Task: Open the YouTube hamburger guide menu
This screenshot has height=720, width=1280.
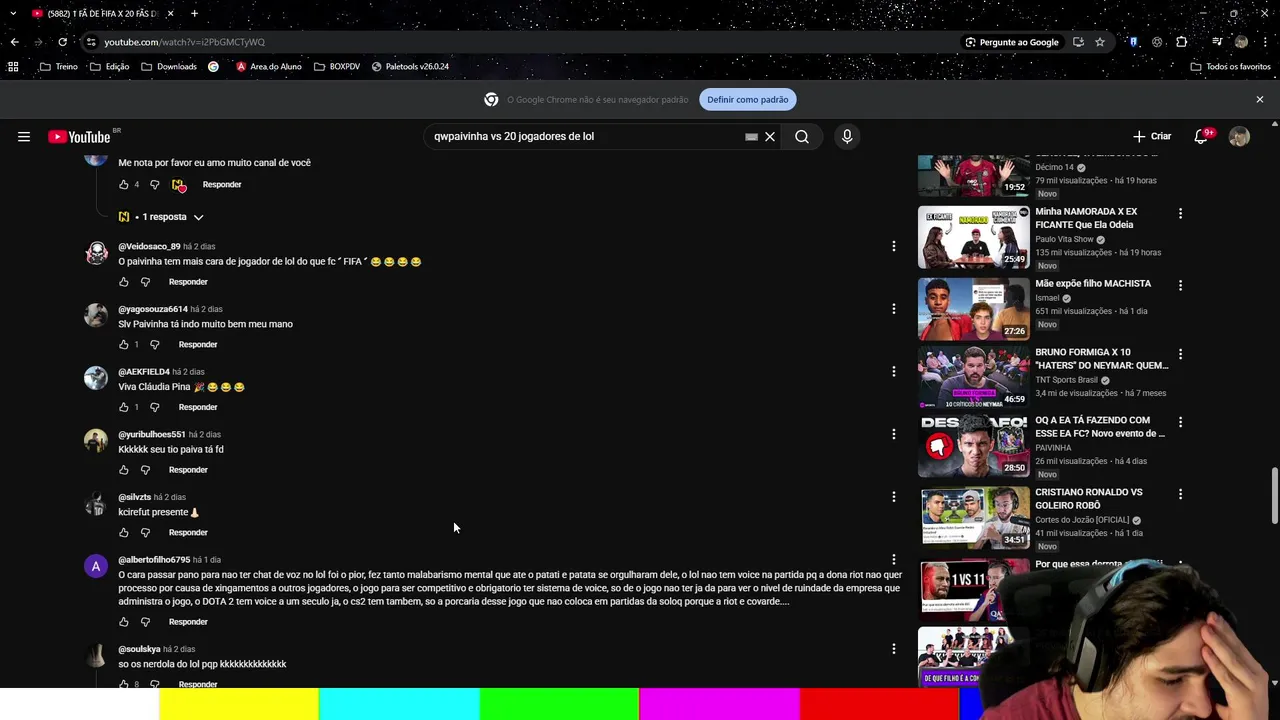Action: click(24, 137)
